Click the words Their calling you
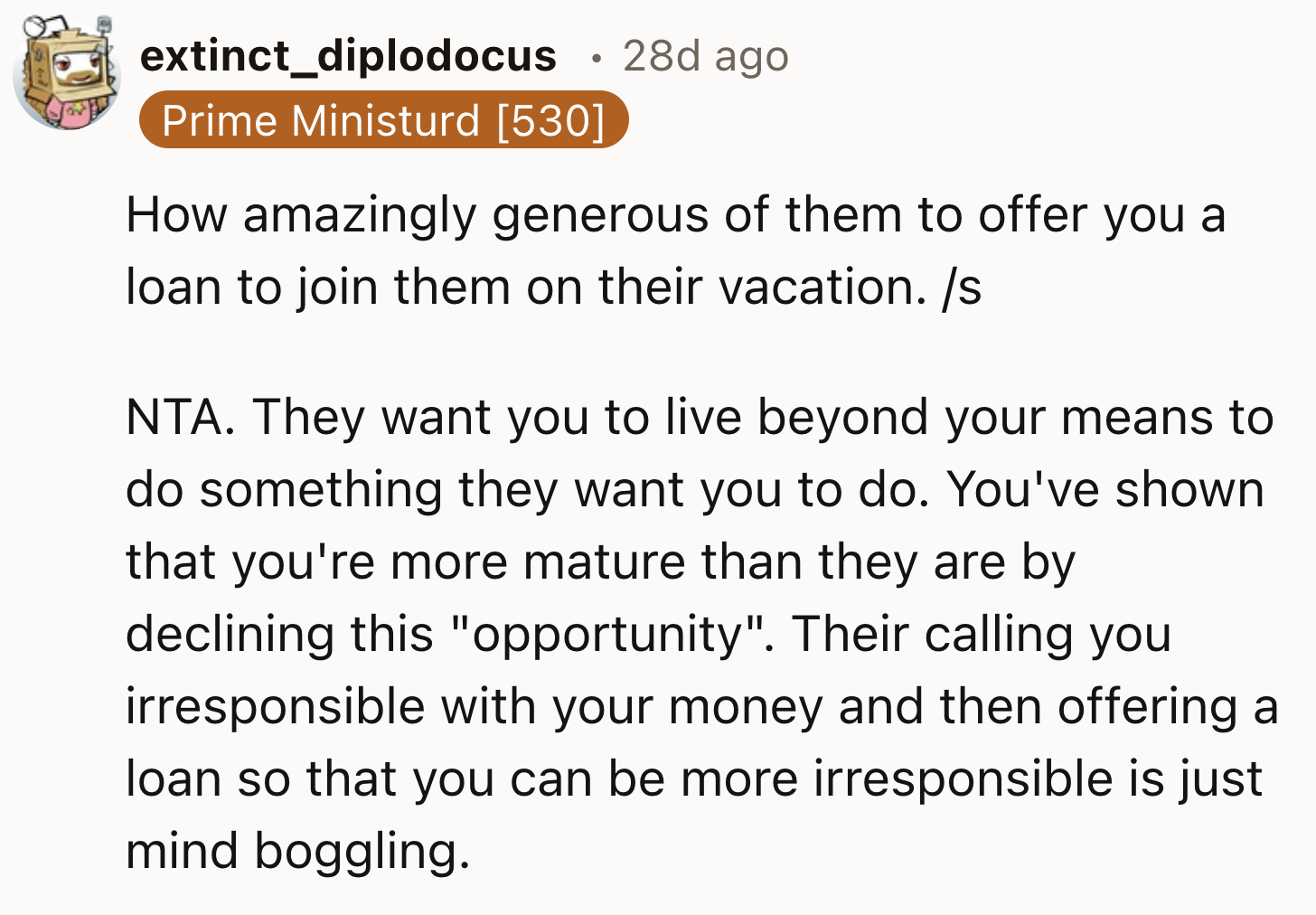This screenshot has height=915, width=1316. 982,635
